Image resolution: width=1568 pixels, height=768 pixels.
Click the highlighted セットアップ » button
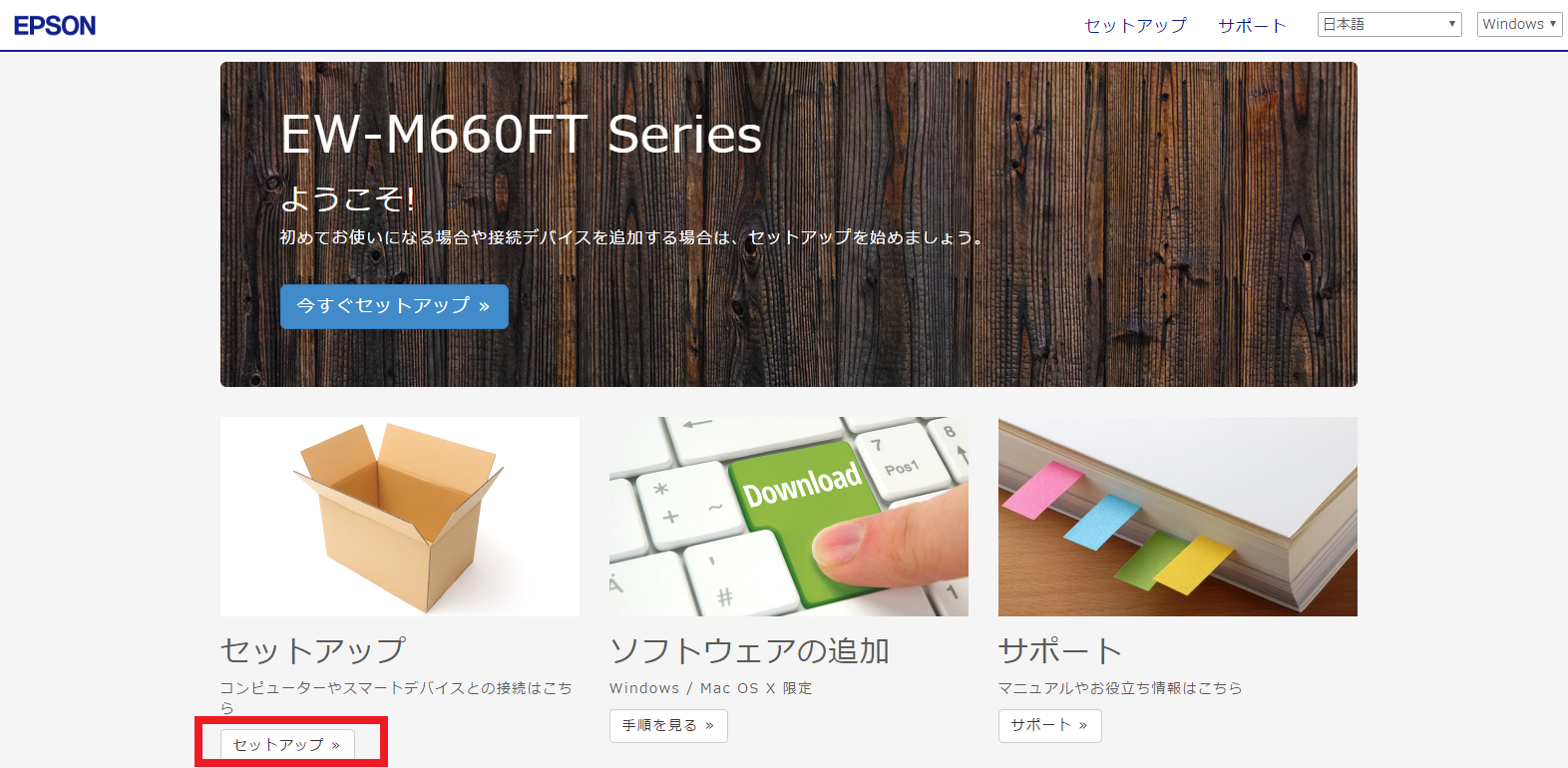(287, 745)
